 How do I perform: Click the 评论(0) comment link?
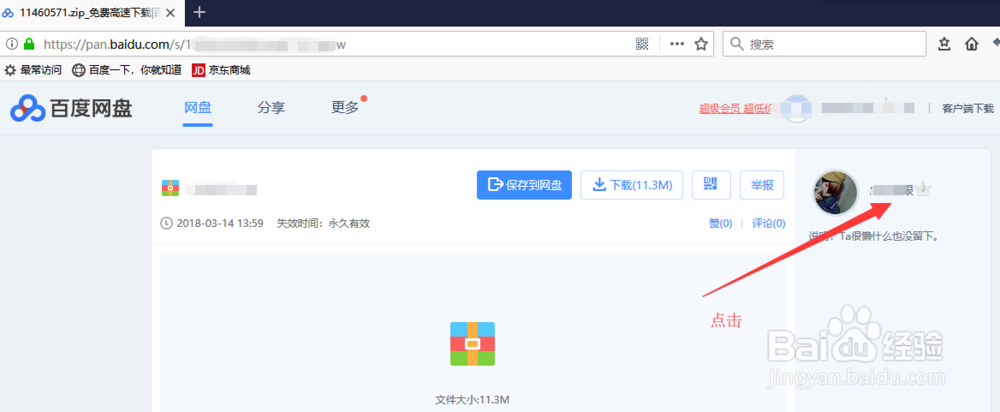coord(768,223)
